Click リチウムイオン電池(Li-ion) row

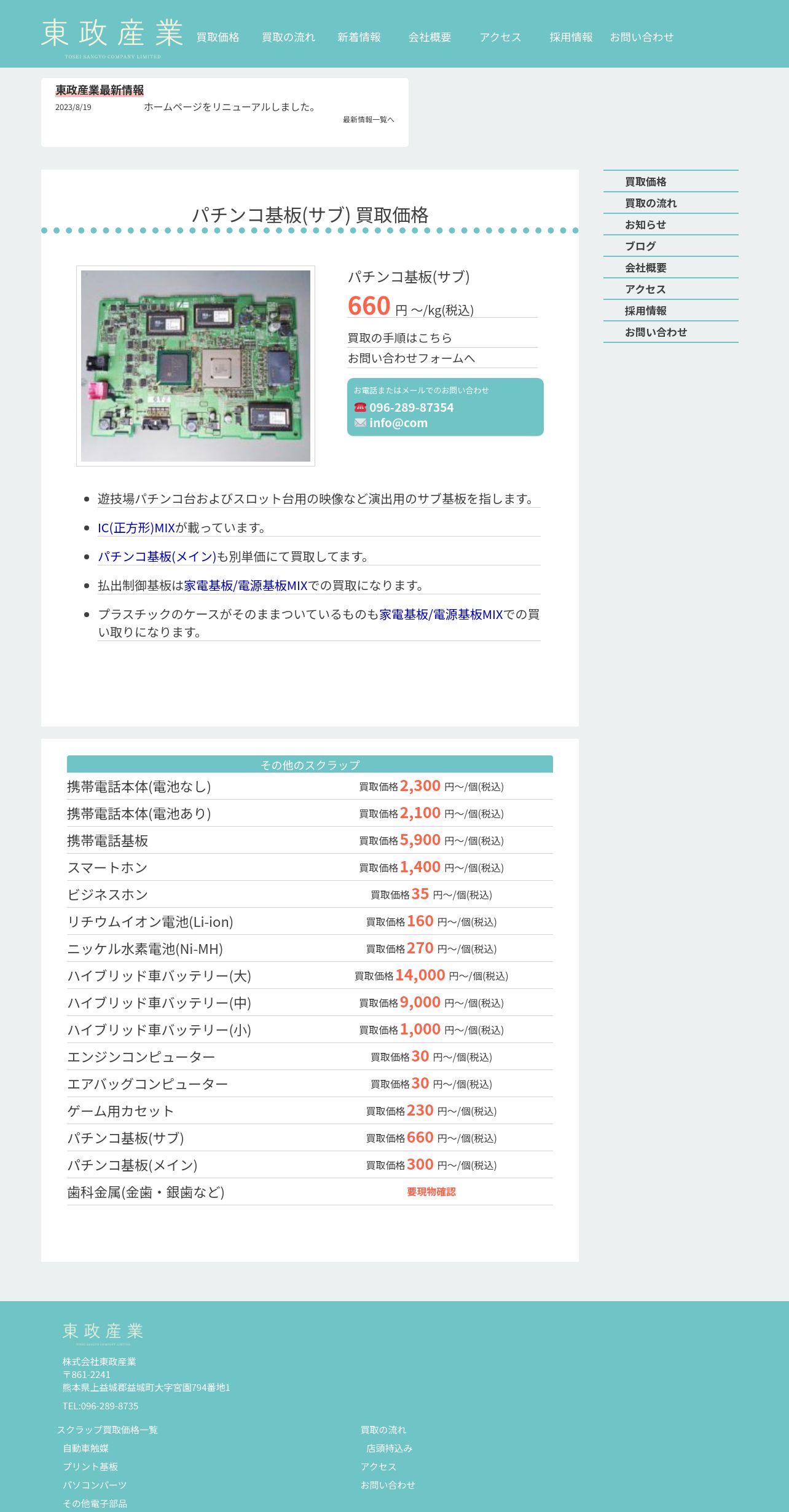point(310,922)
